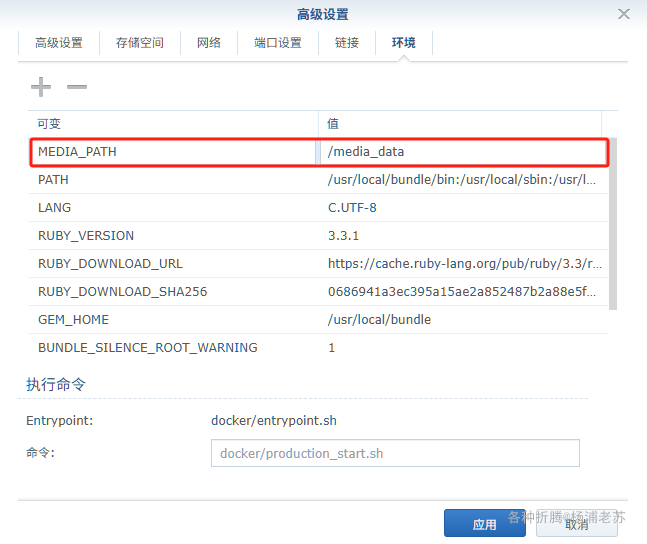Click the 可变 column header
This screenshot has width=647, height=544.
(x=173, y=124)
